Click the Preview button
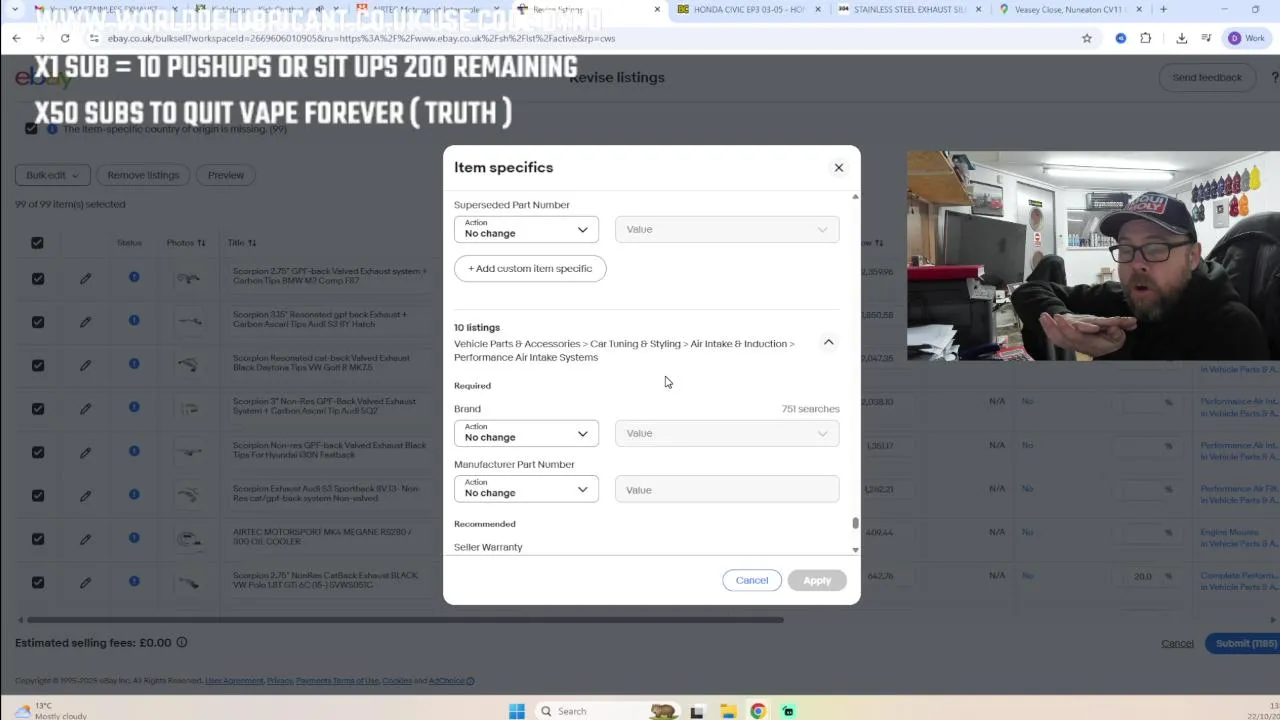1280x720 pixels. (x=226, y=175)
